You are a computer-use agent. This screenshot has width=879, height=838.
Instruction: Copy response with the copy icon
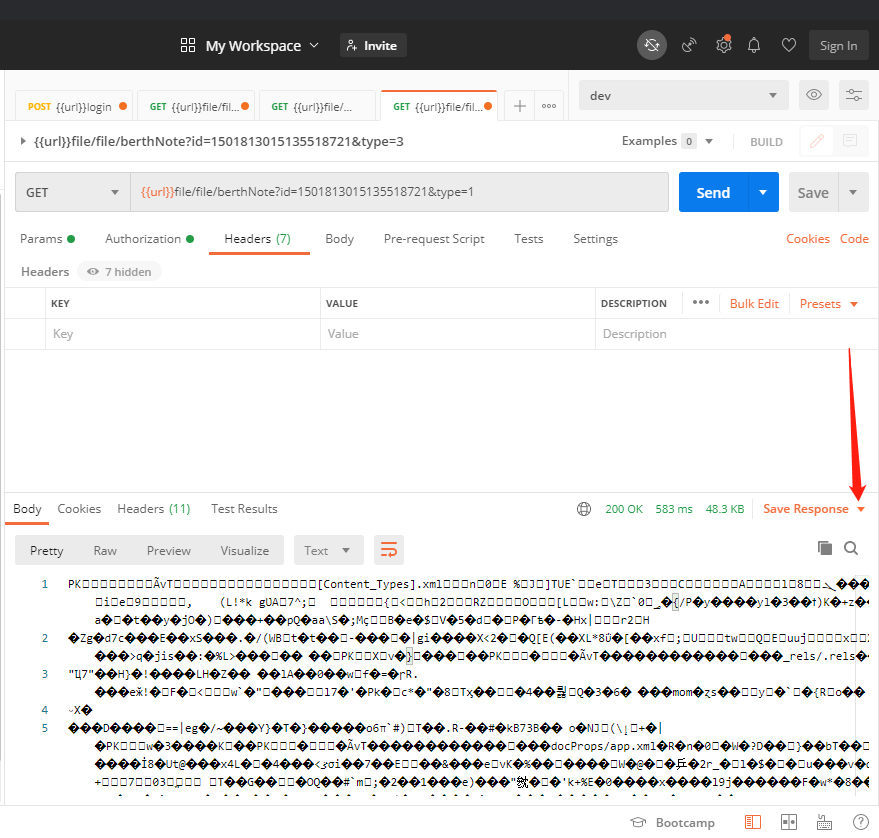click(x=825, y=548)
